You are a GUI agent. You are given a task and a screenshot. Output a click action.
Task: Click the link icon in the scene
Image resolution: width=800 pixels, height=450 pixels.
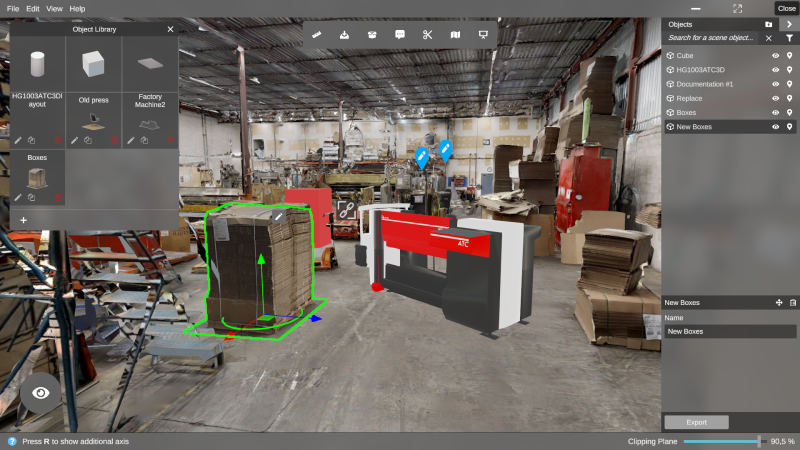346,210
